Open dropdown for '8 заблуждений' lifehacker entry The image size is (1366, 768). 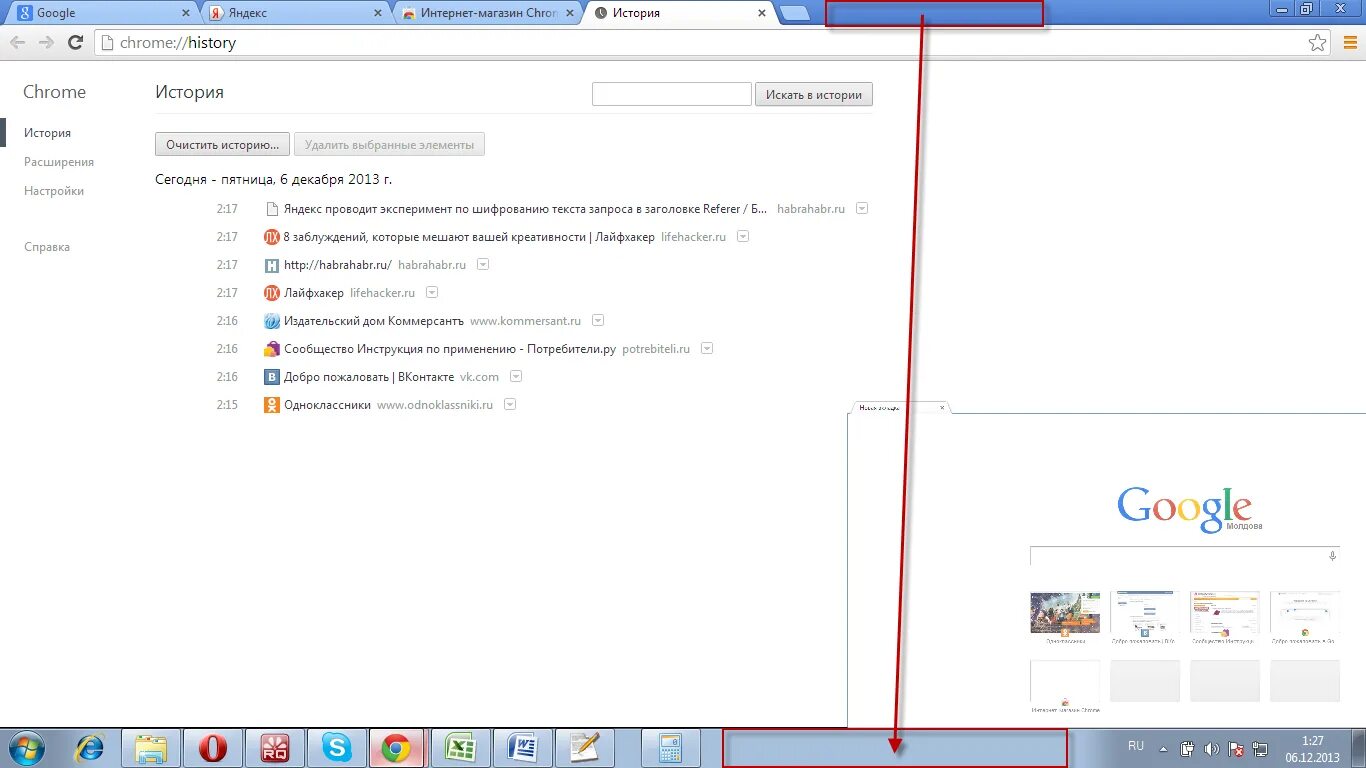[x=743, y=237]
